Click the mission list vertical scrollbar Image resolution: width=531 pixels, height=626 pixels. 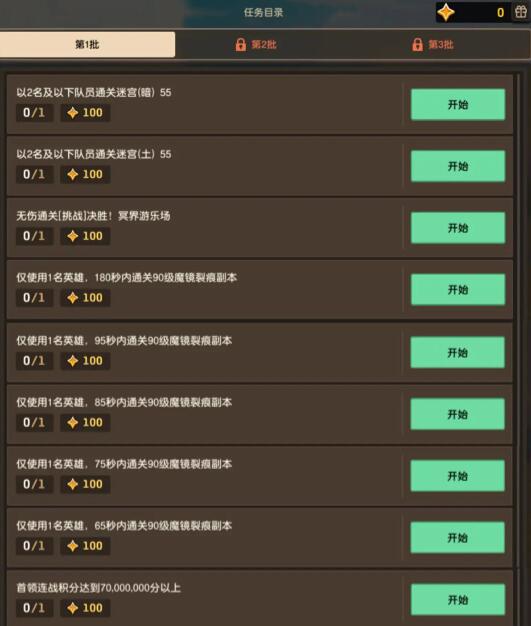pos(518,319)
